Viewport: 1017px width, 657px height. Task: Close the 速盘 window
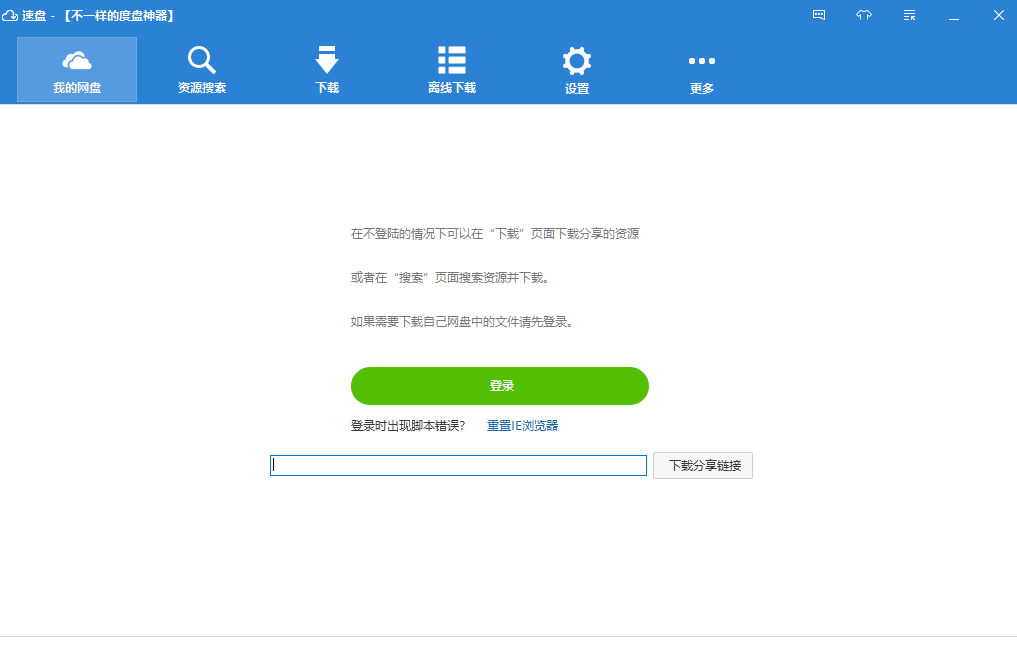tap(999, 15)
